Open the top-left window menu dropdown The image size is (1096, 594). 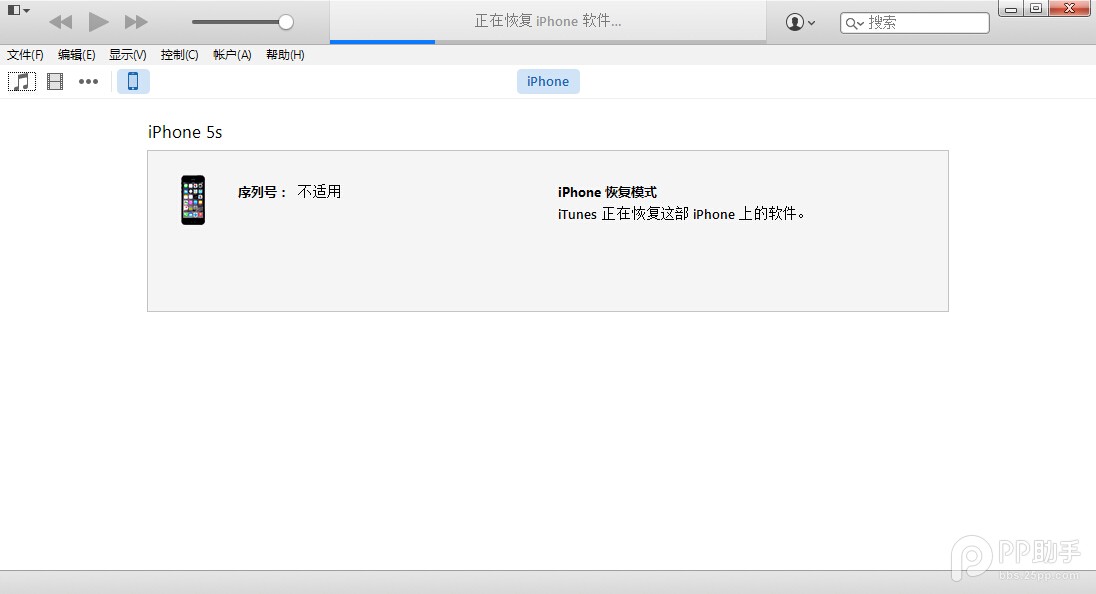(18, 10)
